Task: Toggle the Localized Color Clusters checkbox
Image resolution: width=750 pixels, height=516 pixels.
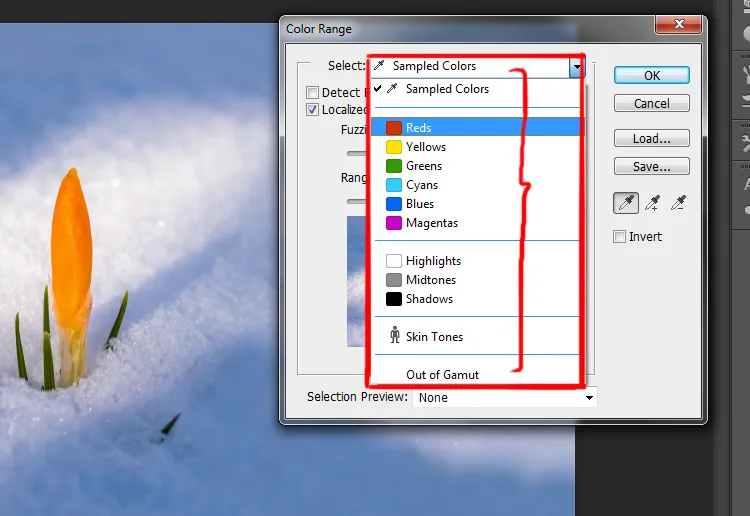Action: 312,110
